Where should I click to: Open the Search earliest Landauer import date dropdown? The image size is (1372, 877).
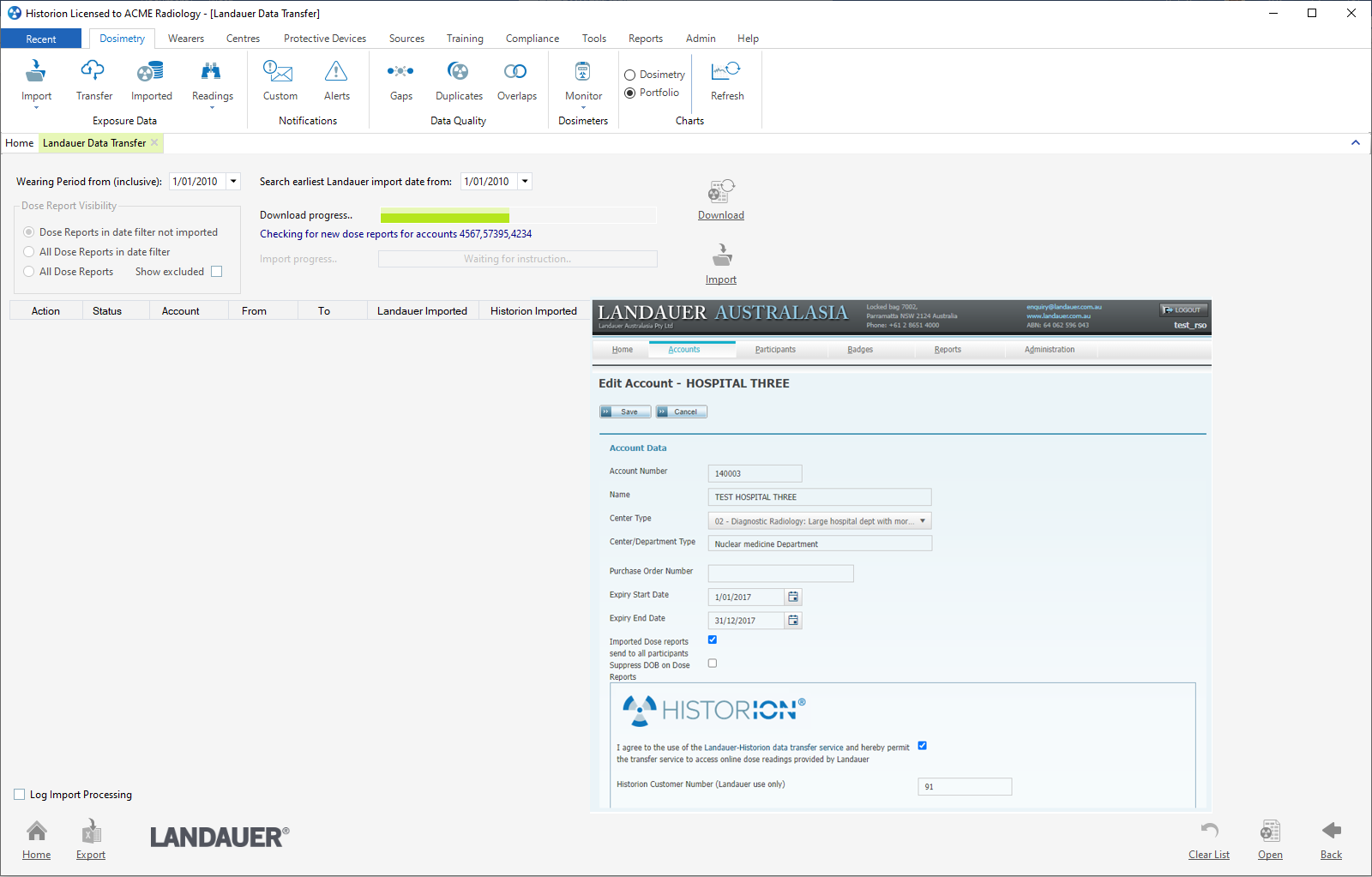click(526, 181)
